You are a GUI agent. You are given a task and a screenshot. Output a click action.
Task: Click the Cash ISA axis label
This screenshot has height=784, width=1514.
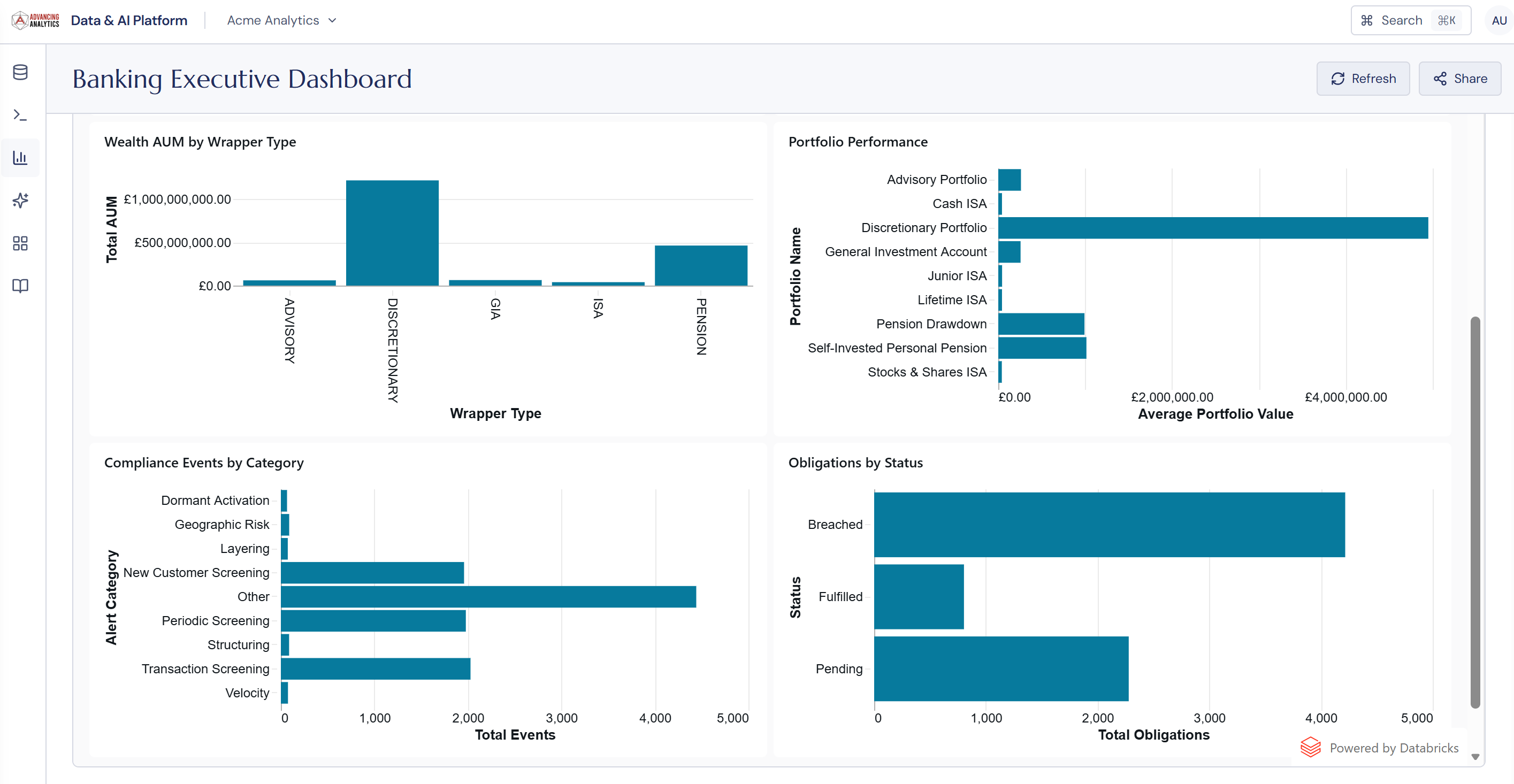[959, 204]
